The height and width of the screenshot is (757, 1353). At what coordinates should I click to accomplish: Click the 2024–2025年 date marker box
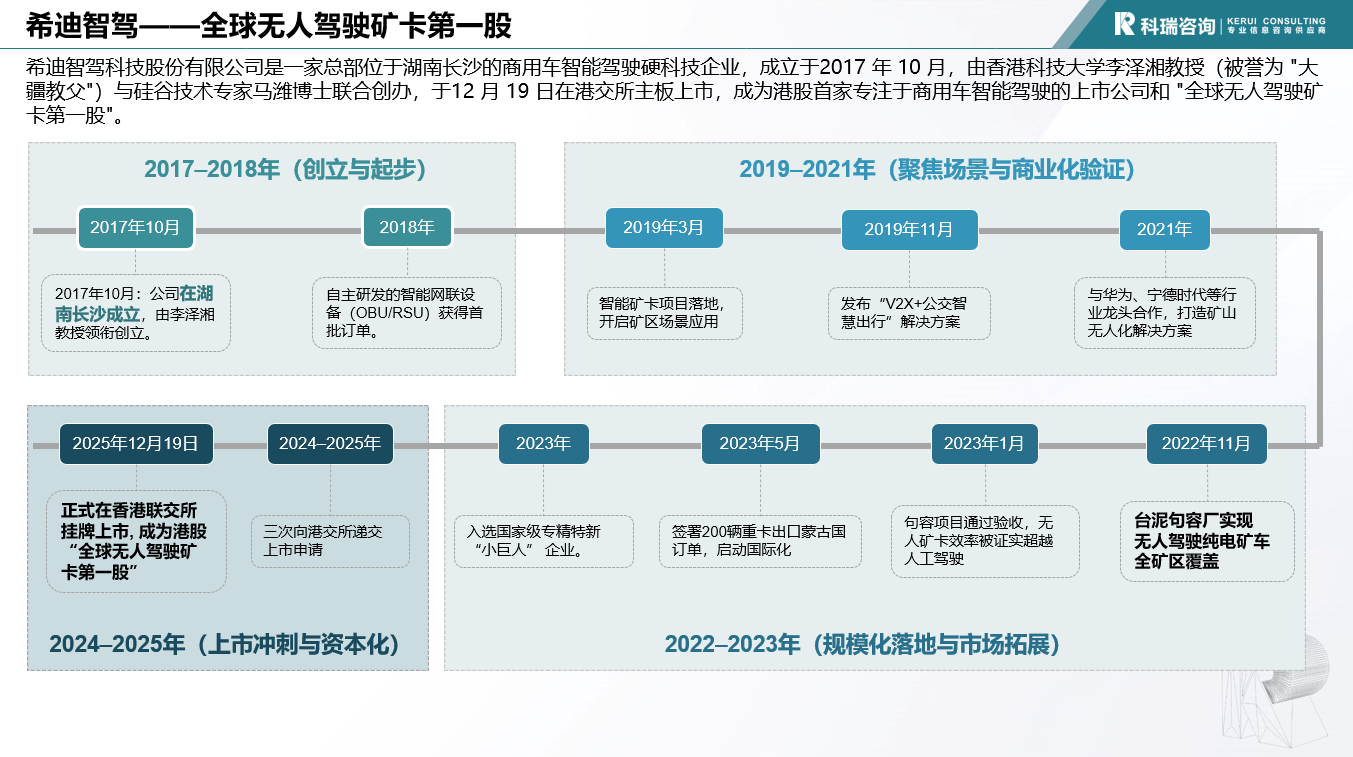click(330, 444)
